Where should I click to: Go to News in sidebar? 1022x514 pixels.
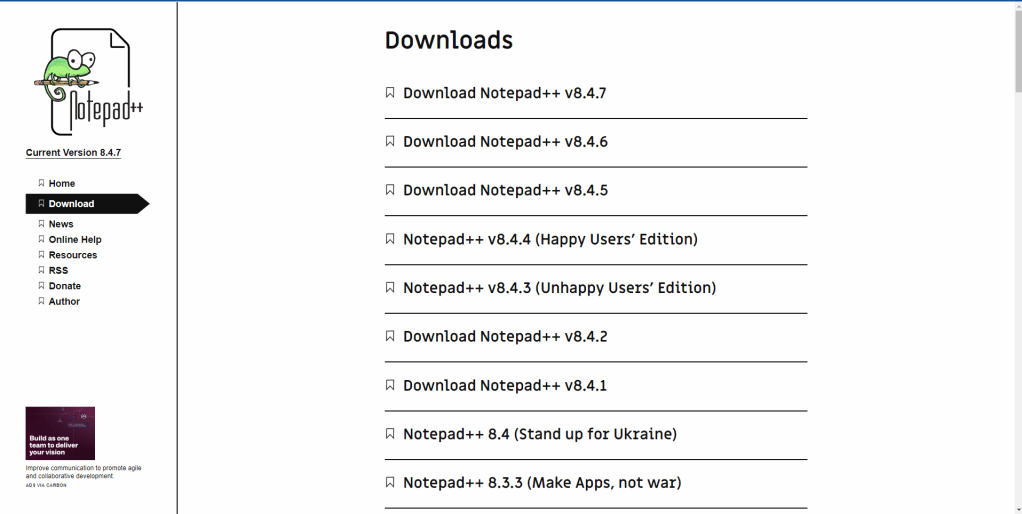(61, 224)
